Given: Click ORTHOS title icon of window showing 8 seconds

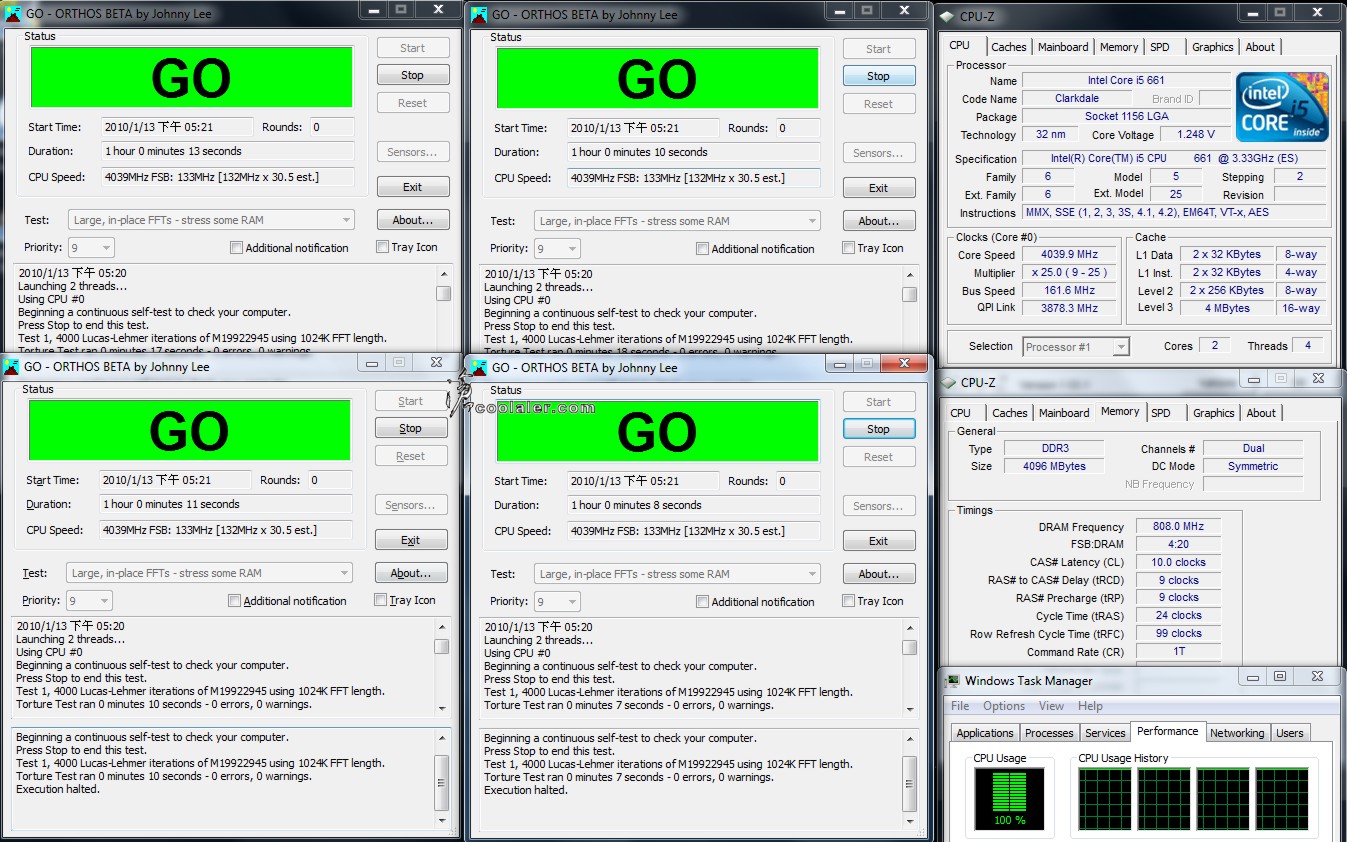Looking at the screenshot, I should 479,368.
